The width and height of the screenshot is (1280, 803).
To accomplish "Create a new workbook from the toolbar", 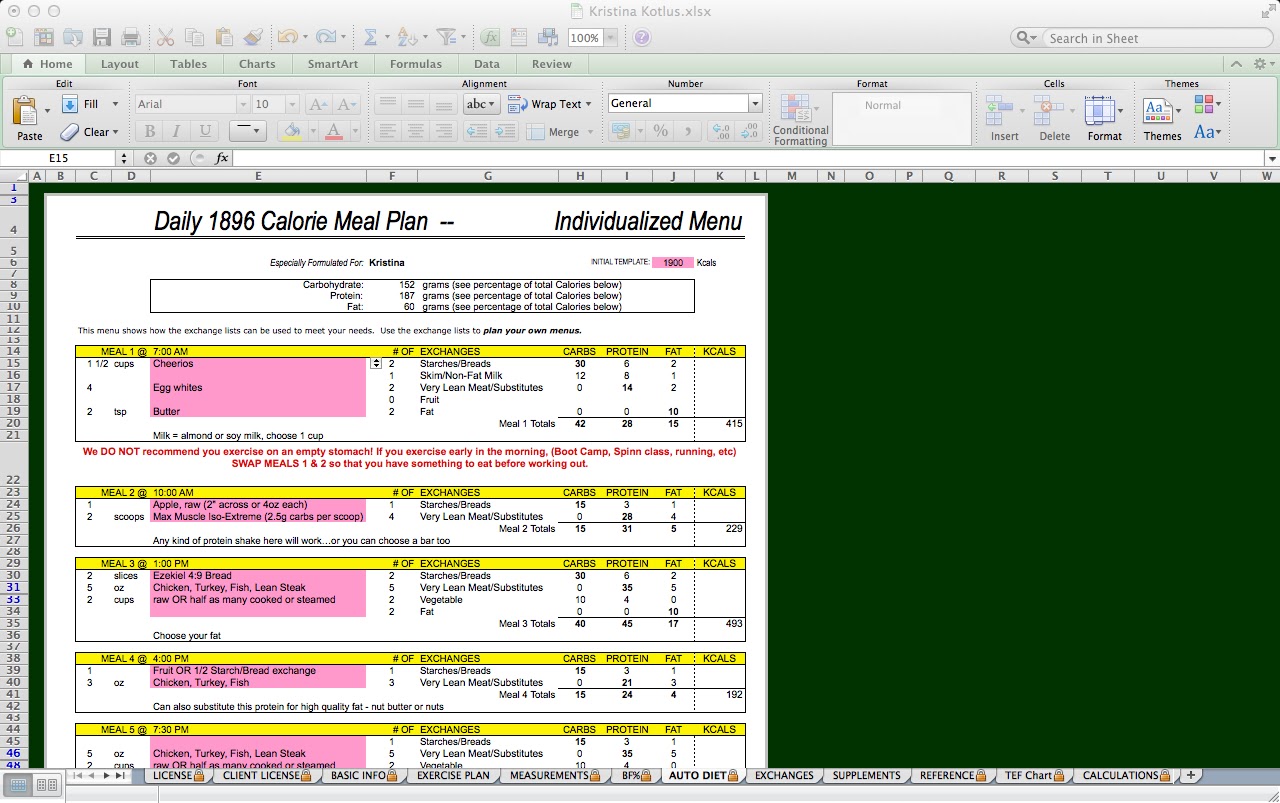I will coord(14,37).
